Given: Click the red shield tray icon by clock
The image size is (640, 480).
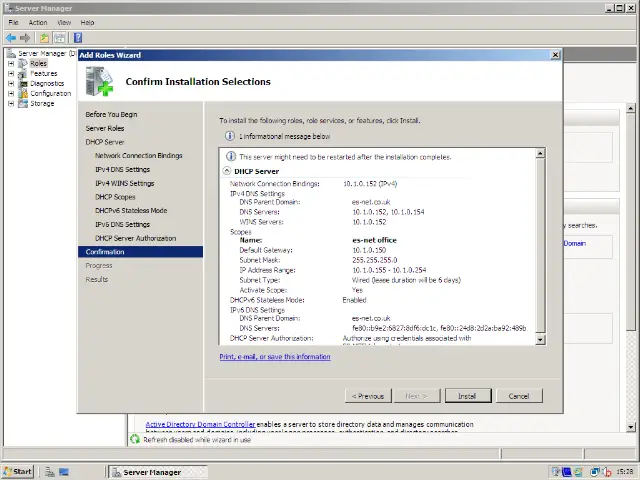Looking at the screenshot, I should (607, 472).
